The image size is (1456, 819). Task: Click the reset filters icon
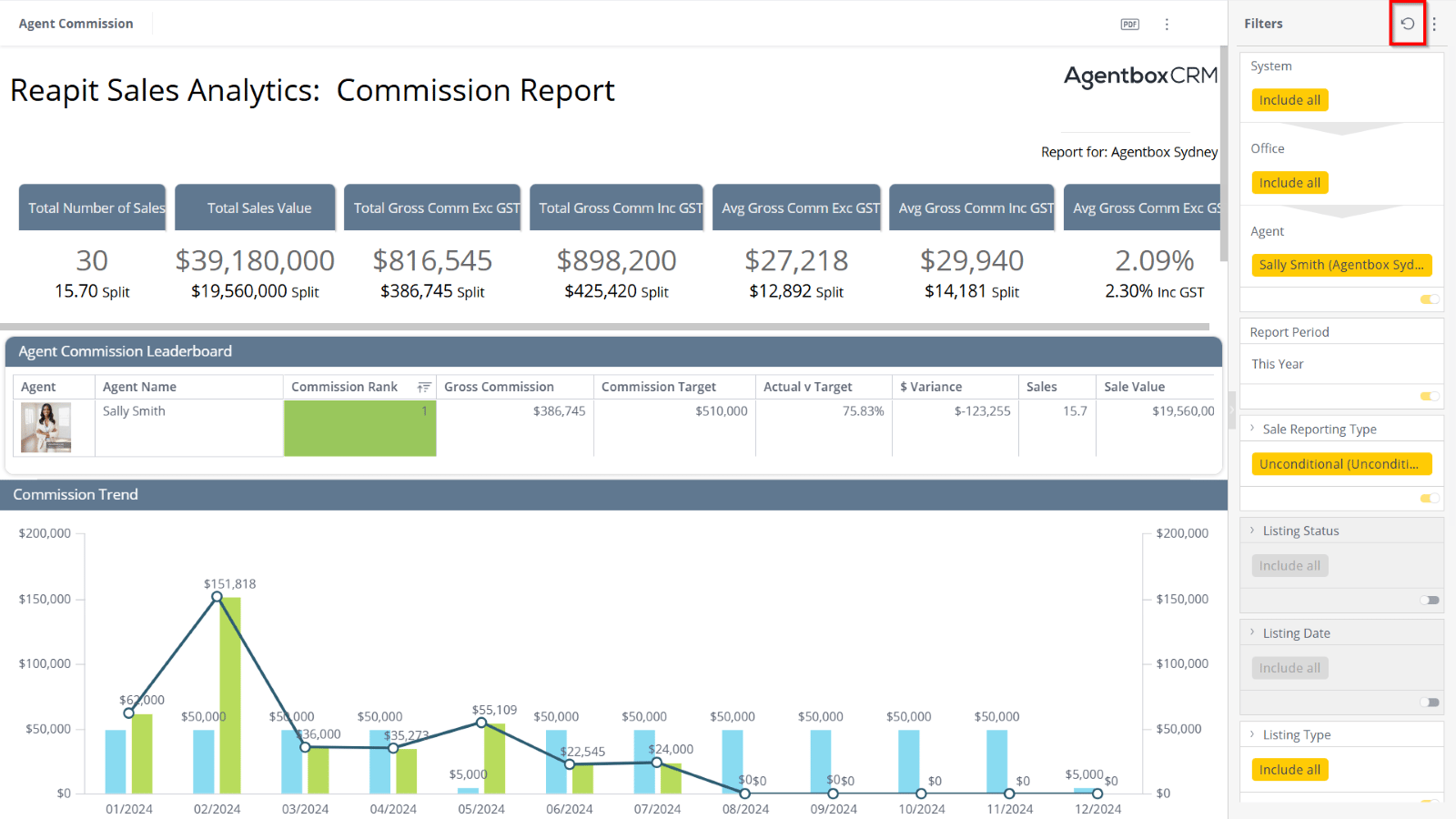pyautogui.click(x=1407, y=24)
